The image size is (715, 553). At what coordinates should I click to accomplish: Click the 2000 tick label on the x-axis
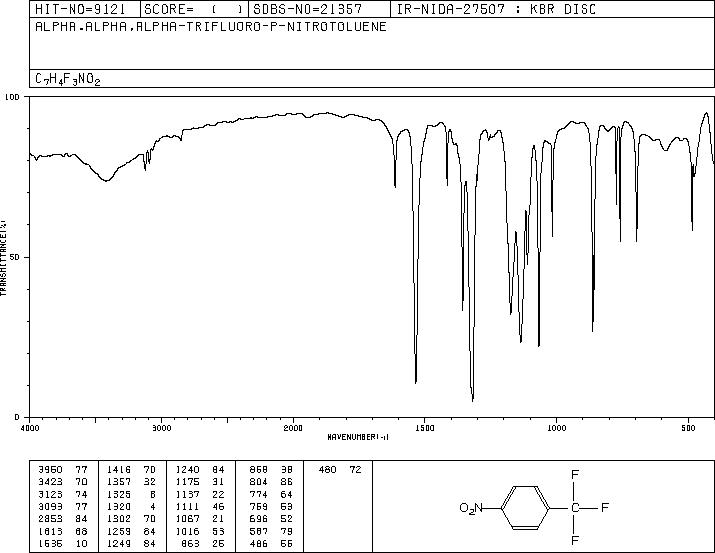tap(293, 428)
